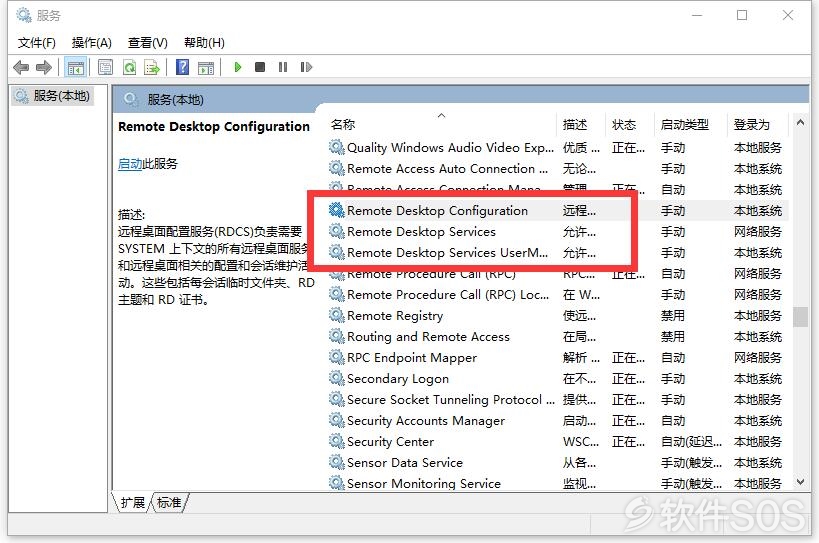The image size is (819, 543).
Task: Select the gear icon of Remote Registry
Action: pos(336,315)
